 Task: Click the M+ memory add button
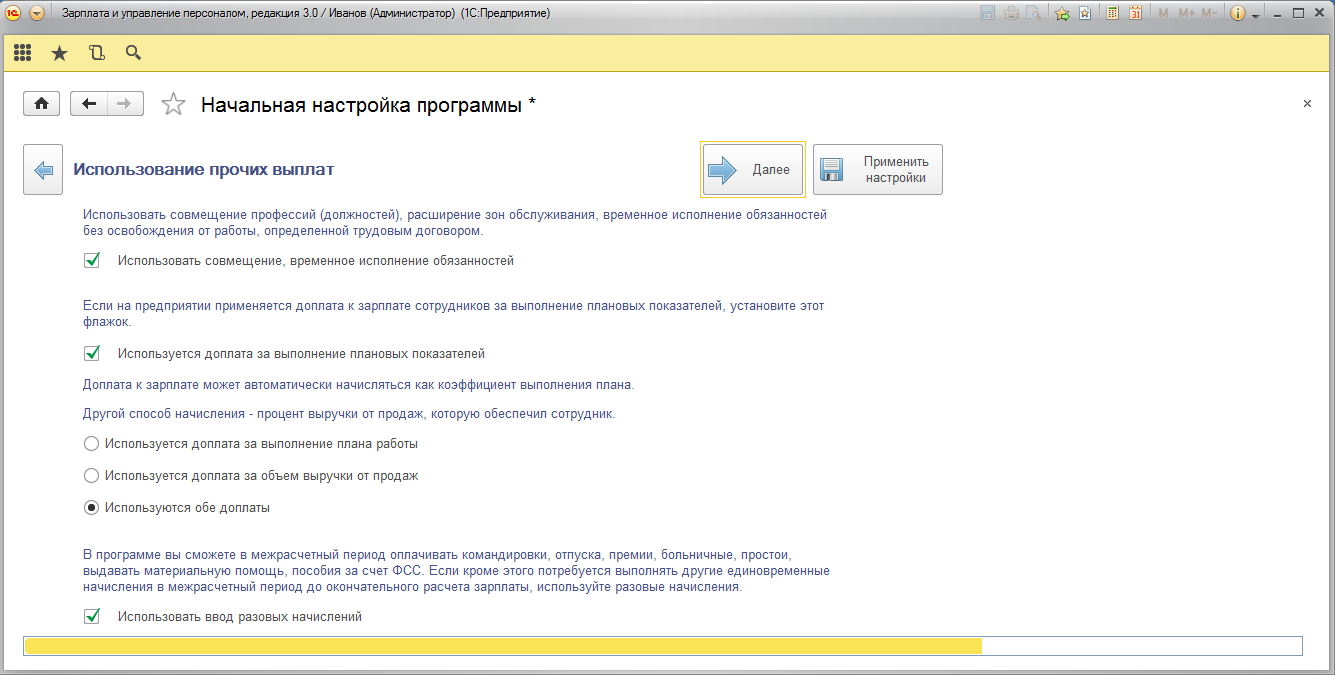click(1187, 13)
